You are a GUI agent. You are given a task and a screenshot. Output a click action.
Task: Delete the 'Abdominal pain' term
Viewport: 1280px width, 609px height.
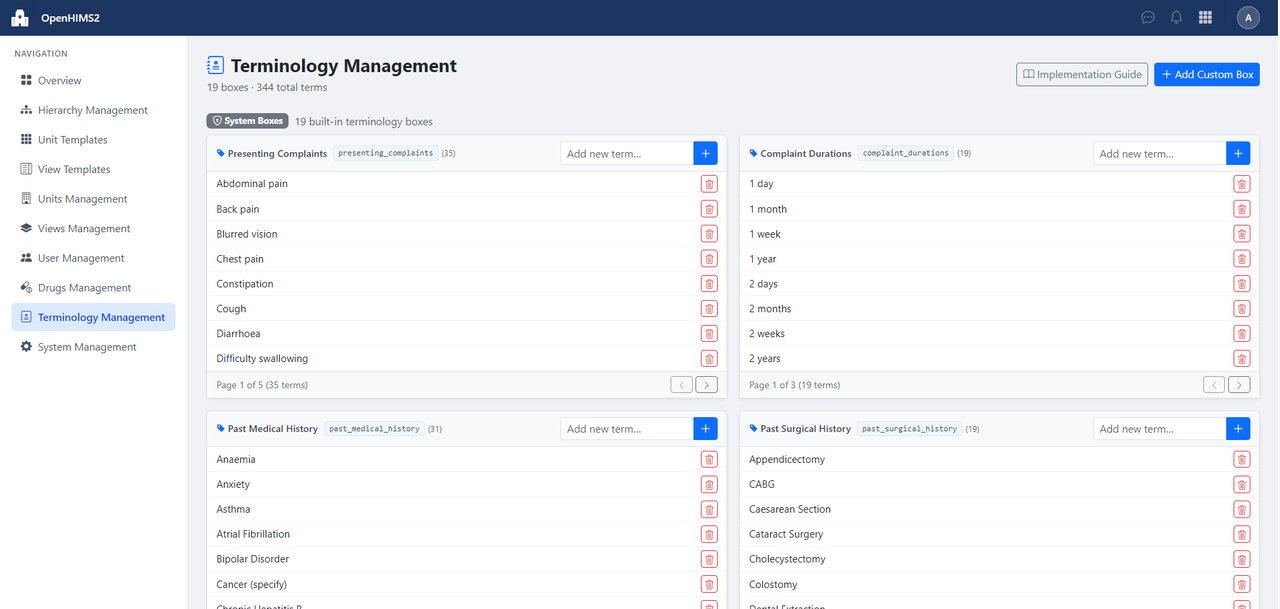(709, 184)
